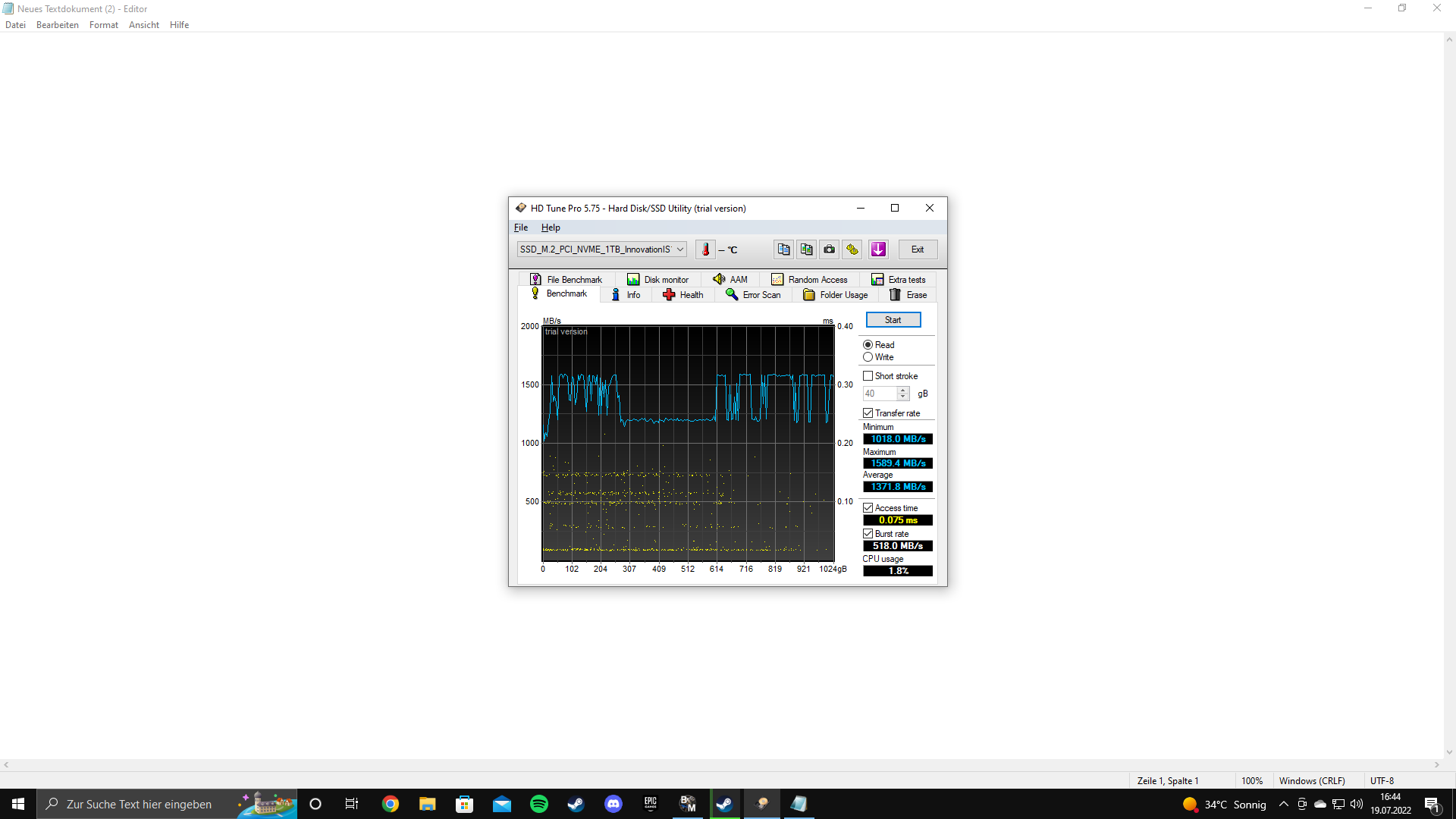Click the thermometer temperature icon
This screenshot has height=819, width=1456.
coord(705,249)
